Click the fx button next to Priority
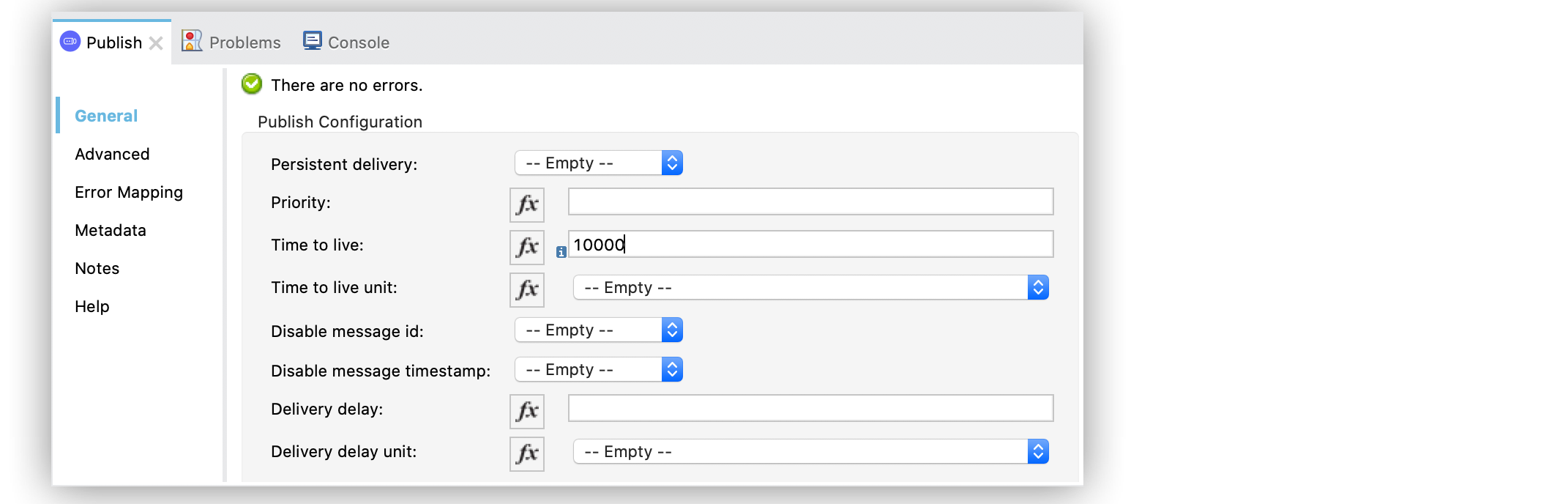The height and width of the screenshot is (504, 1568). point(526,204)
